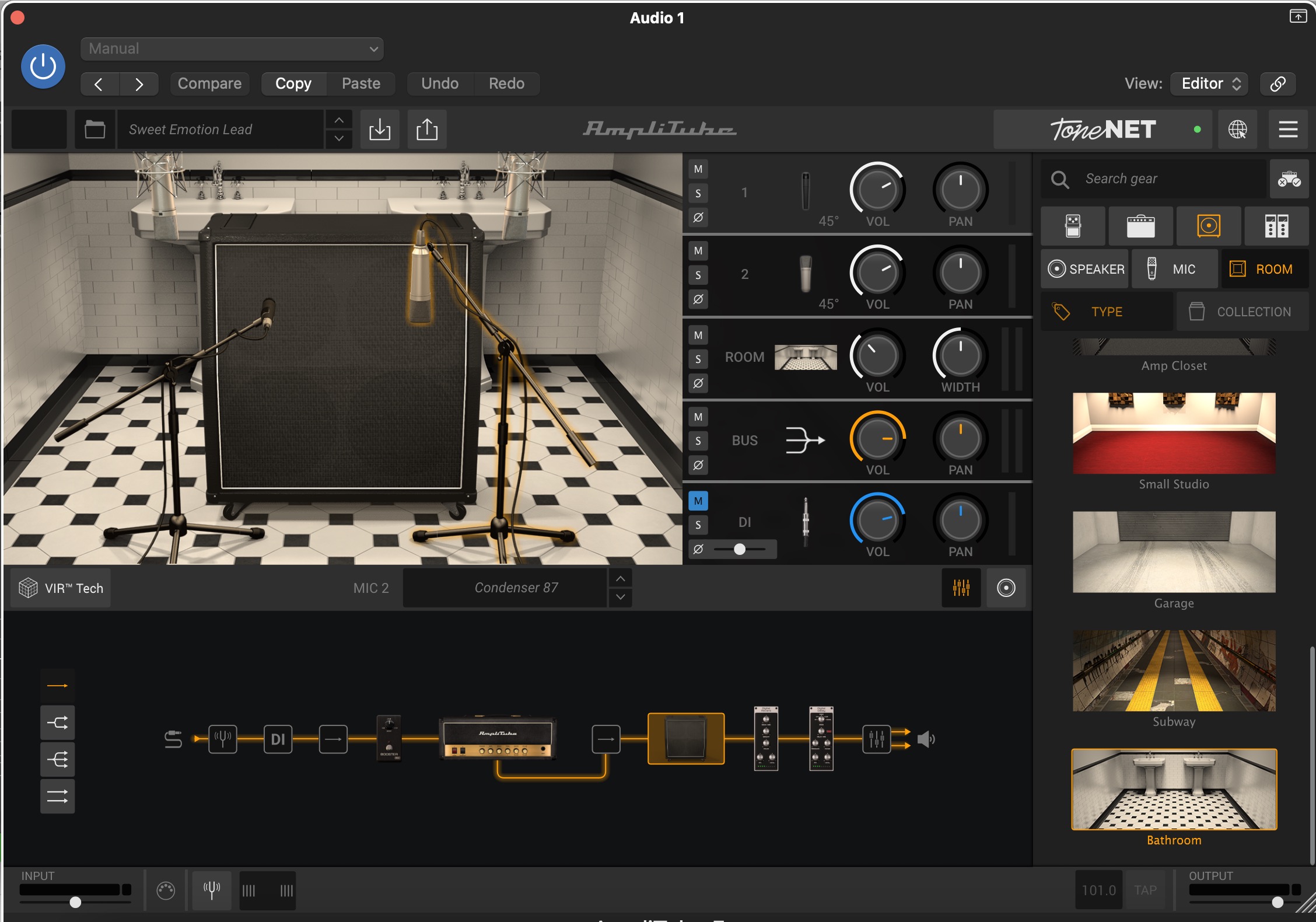The width and height of the screenshot is (1316, 922).
Task: Click the BUS VOL knob
Action: 877,438
